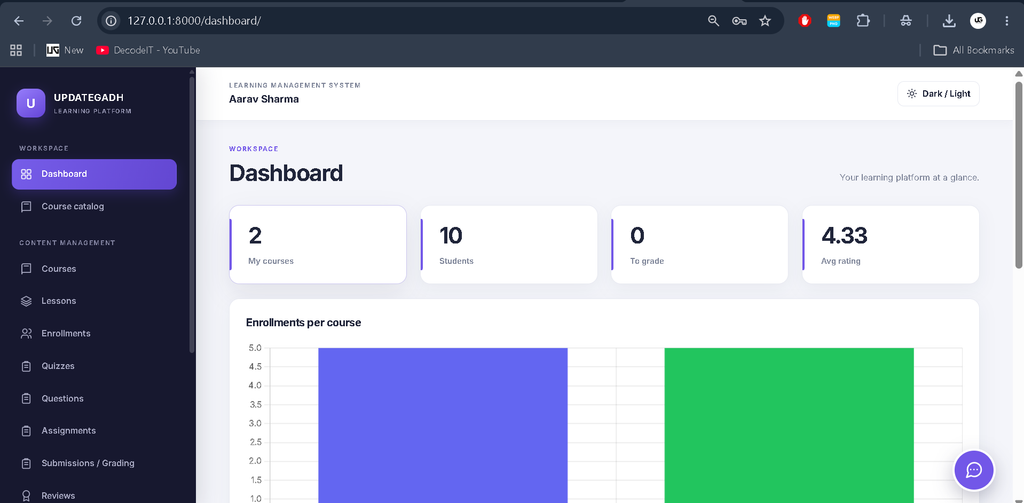Click the Dashboard grid icon in sidebar
The image size is (1024, 503).
point(26,174)
